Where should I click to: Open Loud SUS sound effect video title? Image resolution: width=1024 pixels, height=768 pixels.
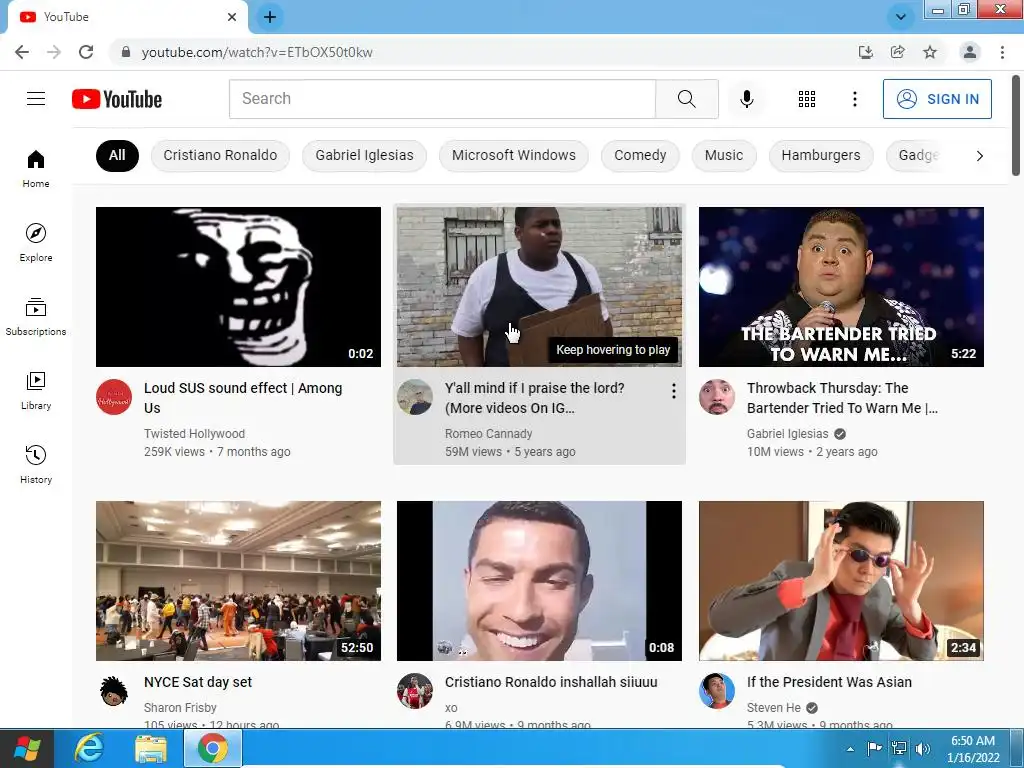pyautogui.click(x=243, y=398)
